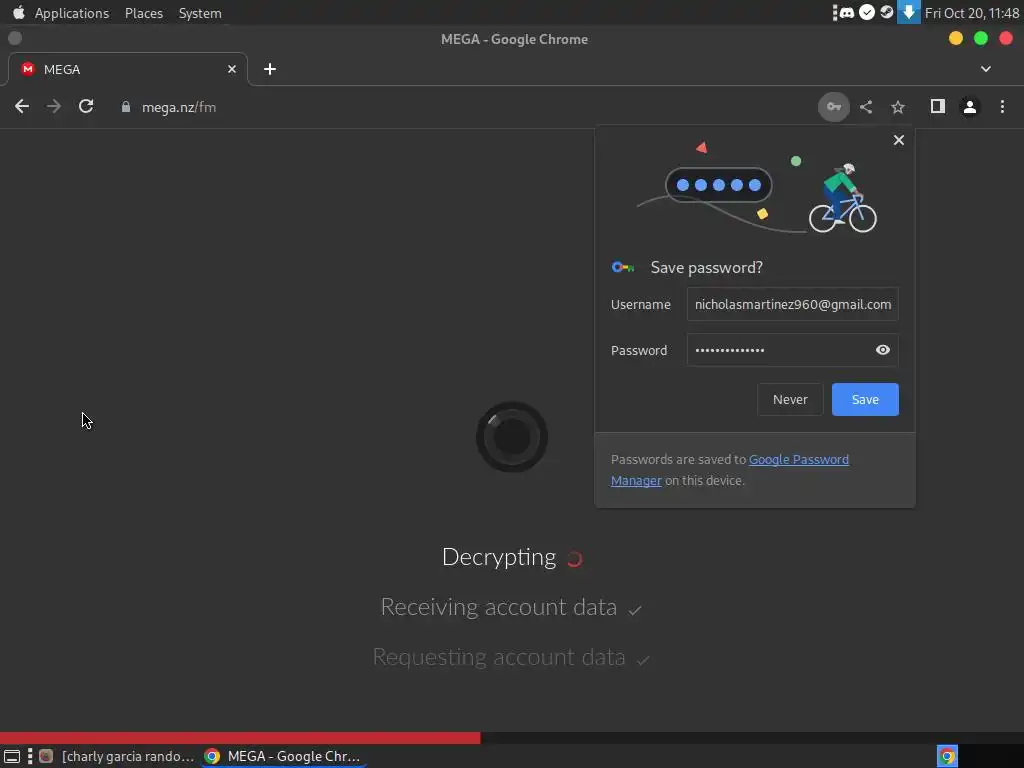Click the Chrome icon in bottom-right tray
The height and width of the screenshot is (768, 1024).
click(947, 756)
